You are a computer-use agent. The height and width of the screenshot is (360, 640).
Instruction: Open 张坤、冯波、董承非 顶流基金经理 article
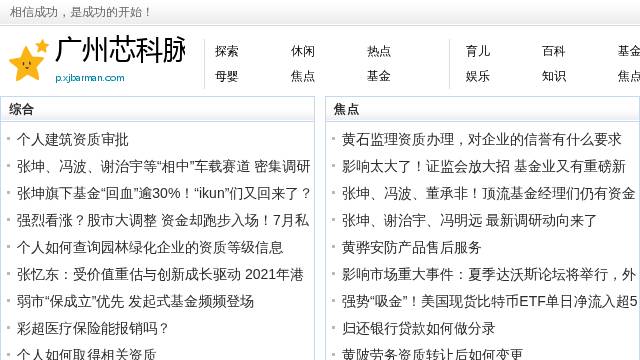pyautogui.click(x=489, y=193)
